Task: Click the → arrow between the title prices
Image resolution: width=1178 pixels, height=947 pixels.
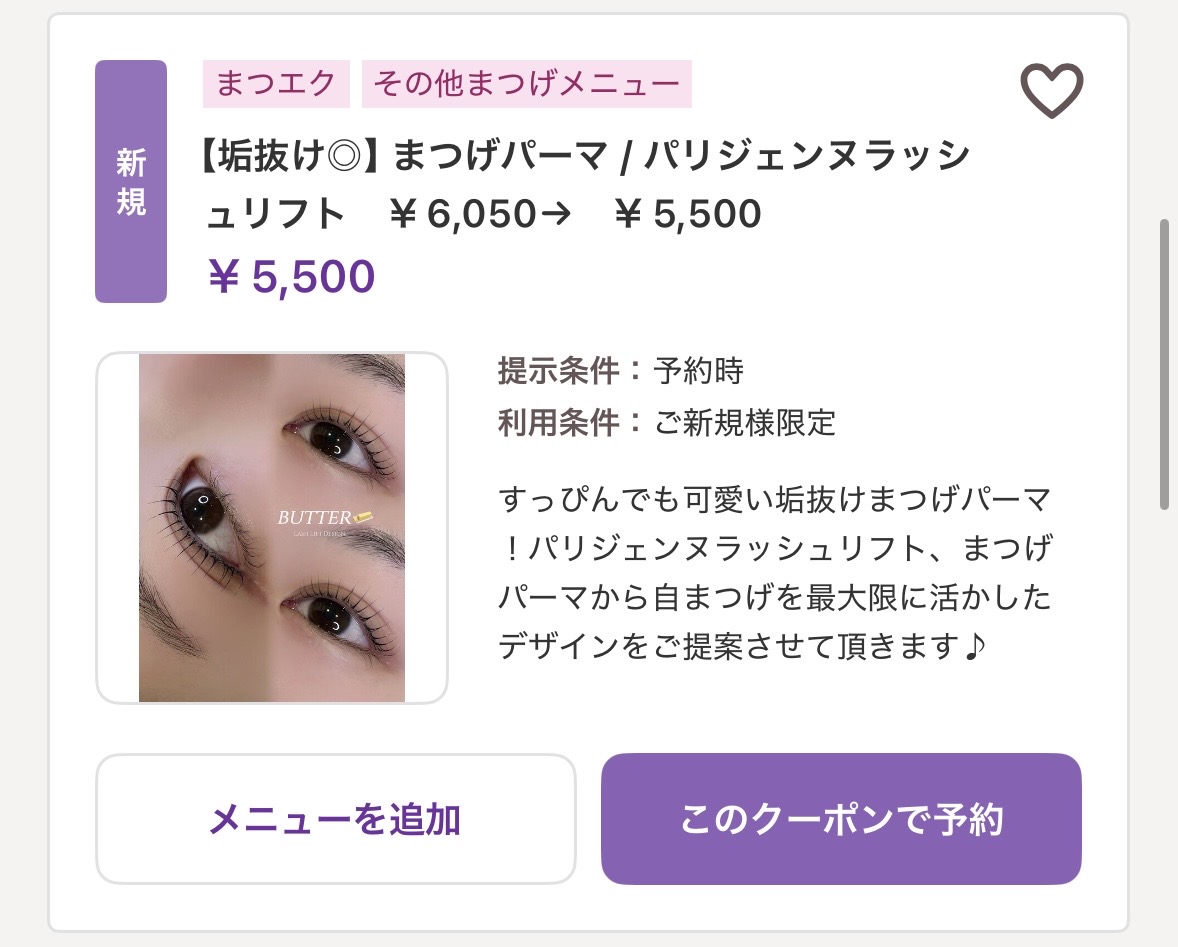Action: [554, 214]
